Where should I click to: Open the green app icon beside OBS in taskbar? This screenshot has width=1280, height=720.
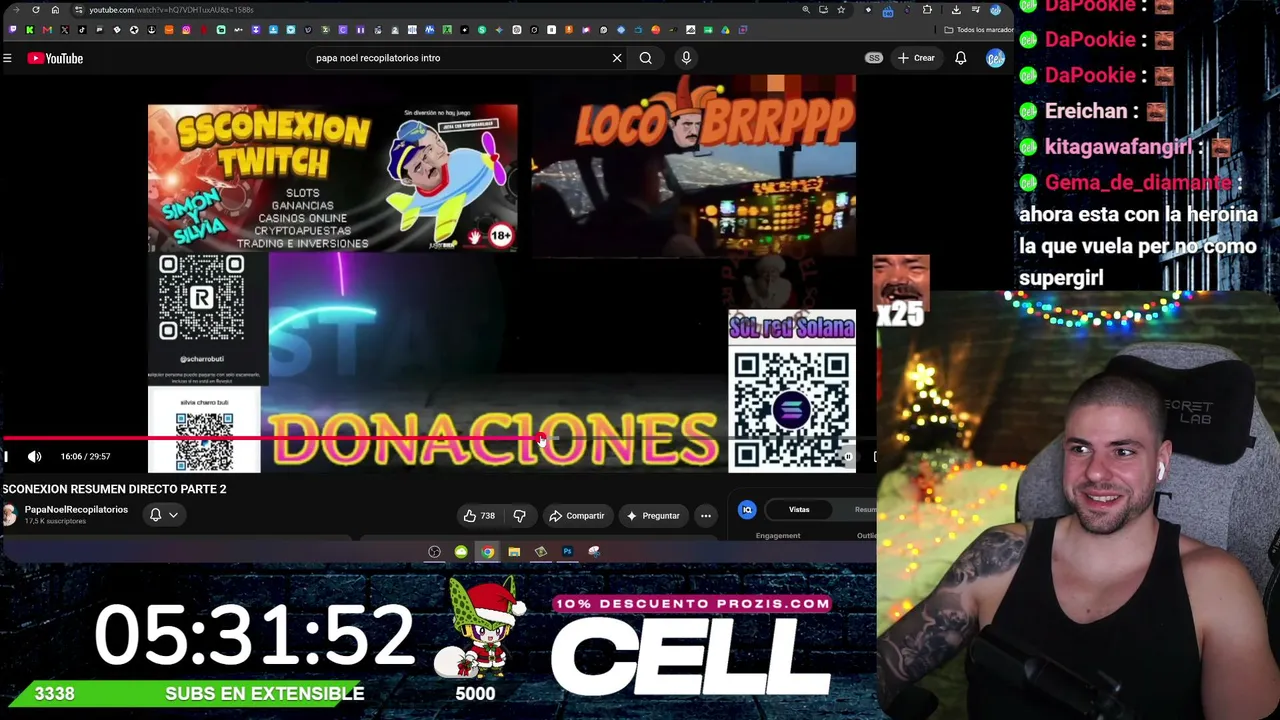pyautogui.click(x=461, y=552)
